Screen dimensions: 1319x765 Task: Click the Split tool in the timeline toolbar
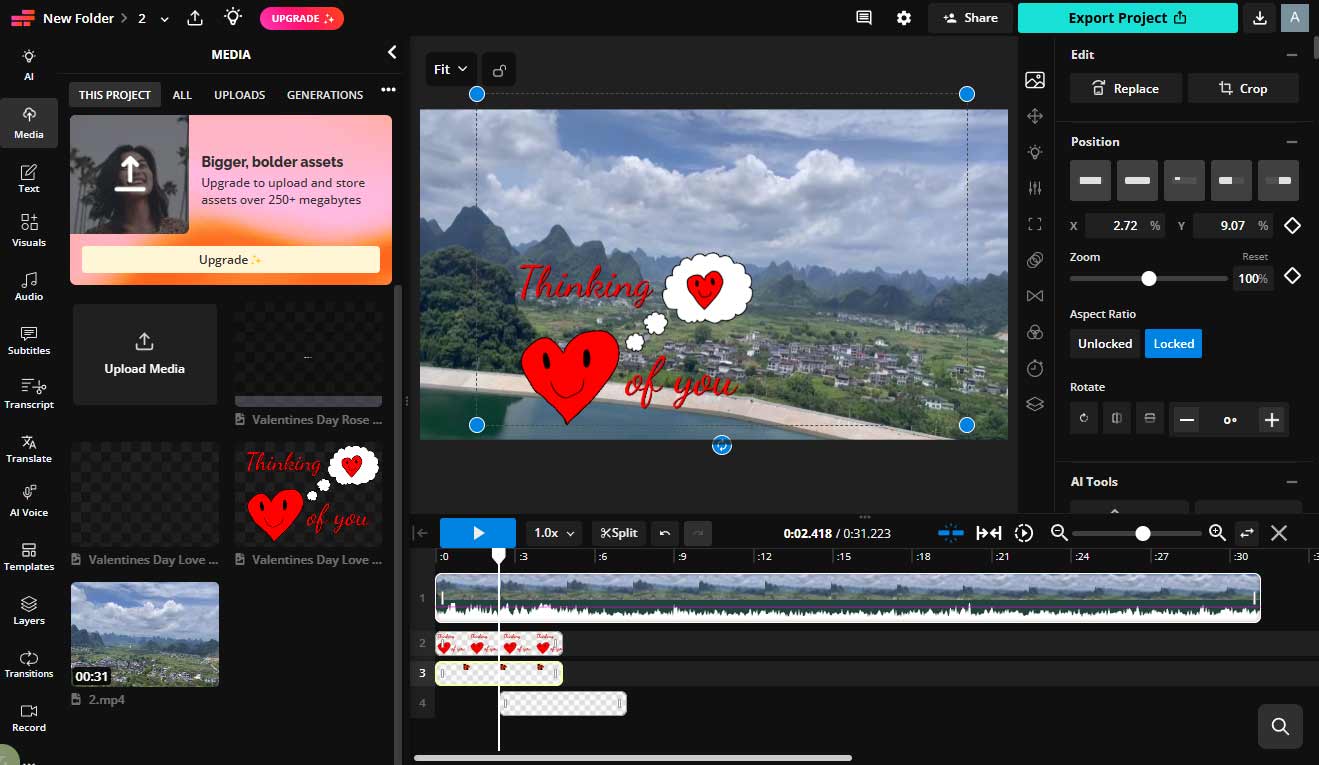point(618,532)
